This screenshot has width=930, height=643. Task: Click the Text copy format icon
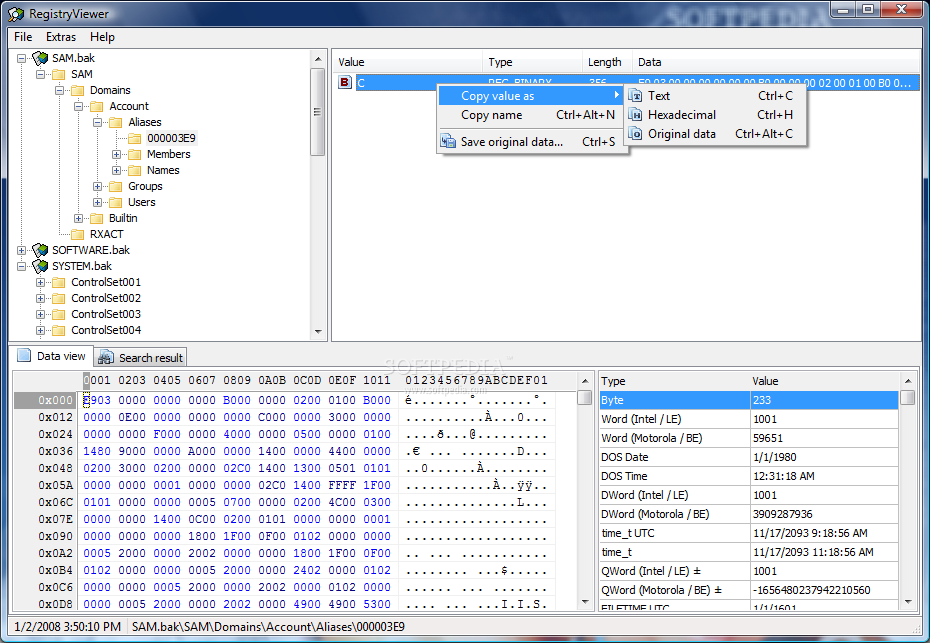tap(635, 96)
